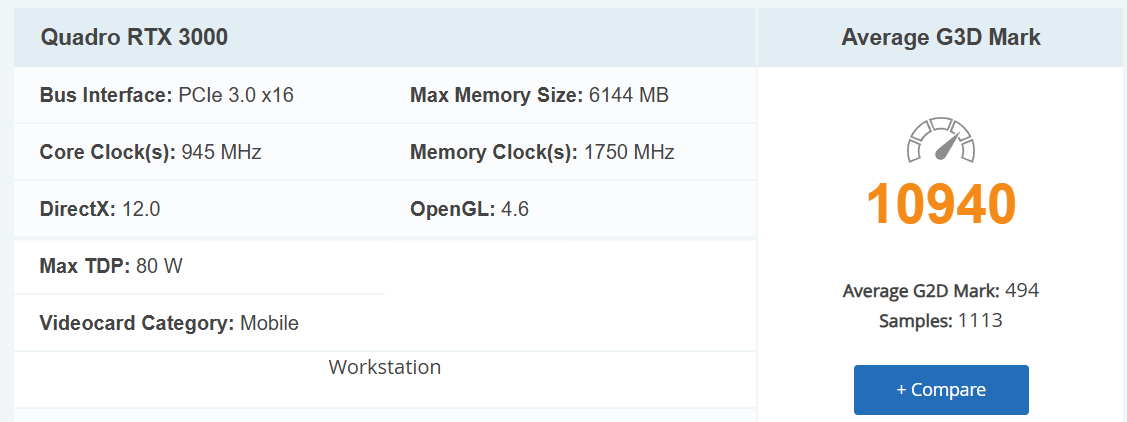This screenshot has width=1127, height=422.
Task: Click the DirectX 12.0 entry
Action: click(100, 209)
